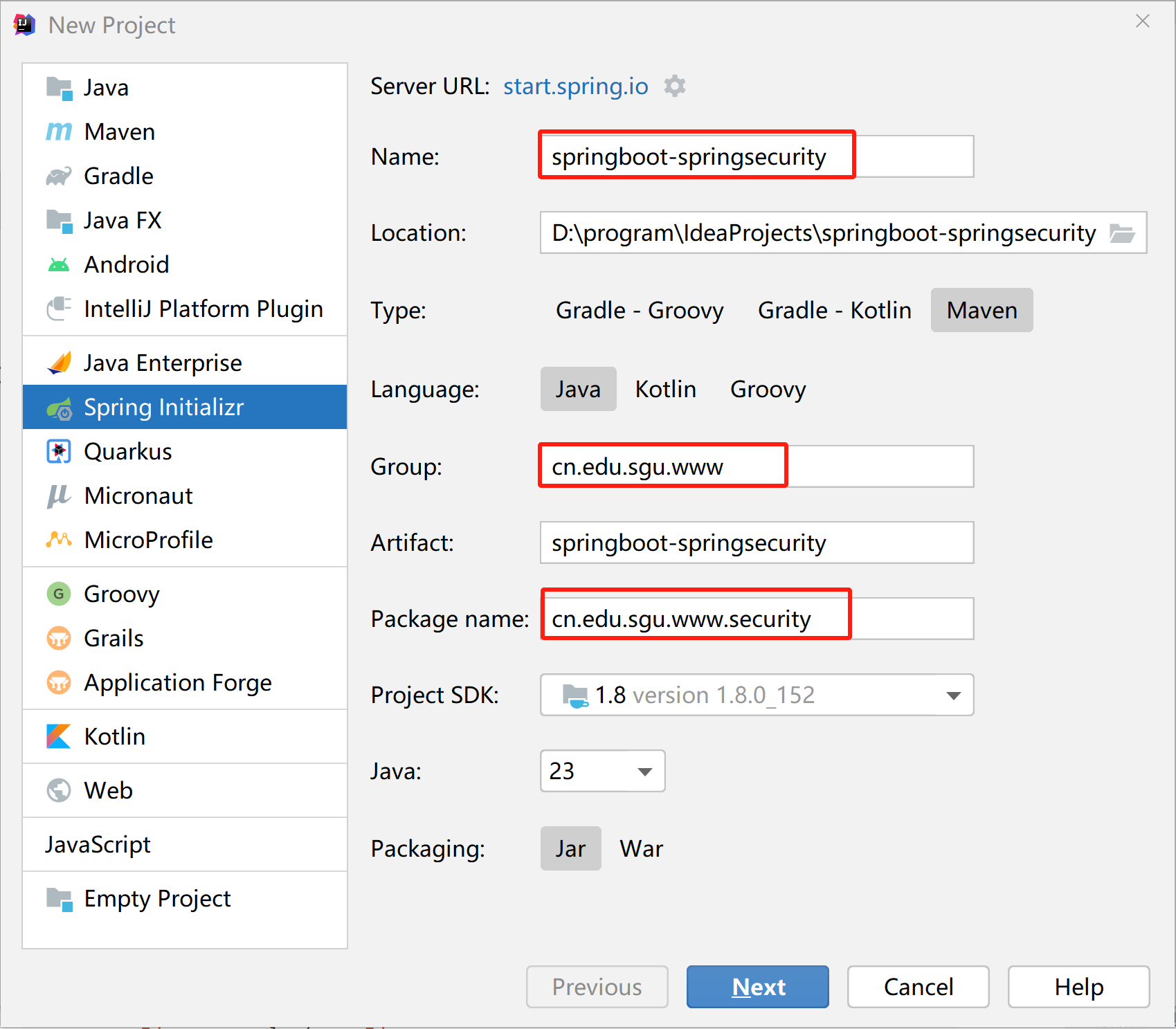This screenshot has width=1176, height=1029.
Task: Click the Help button
Action: click(1079, 987)
